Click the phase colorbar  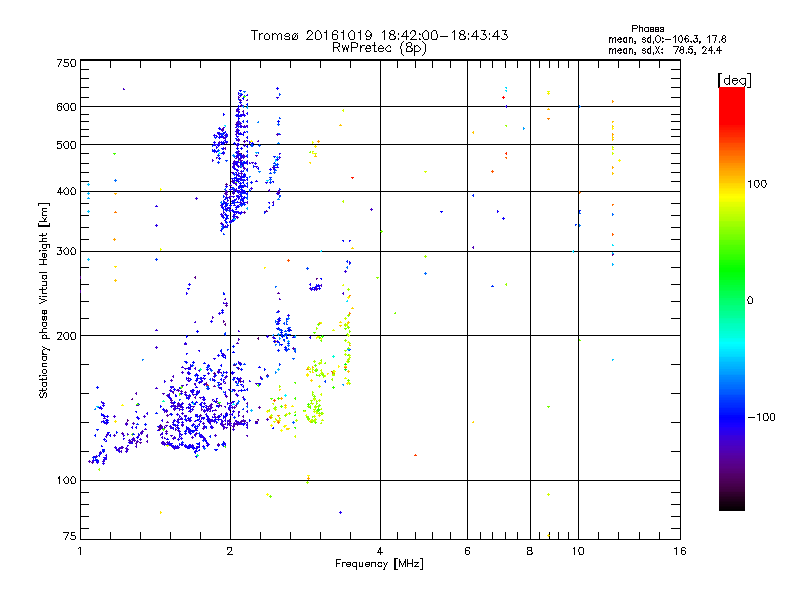[732, 299]
